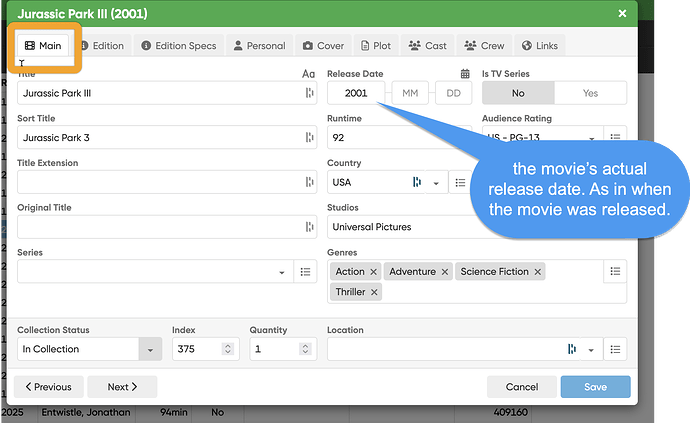The image size is (690, 423).
Task: Set Is TV Series to Yes
Action: tap(590, 93)
